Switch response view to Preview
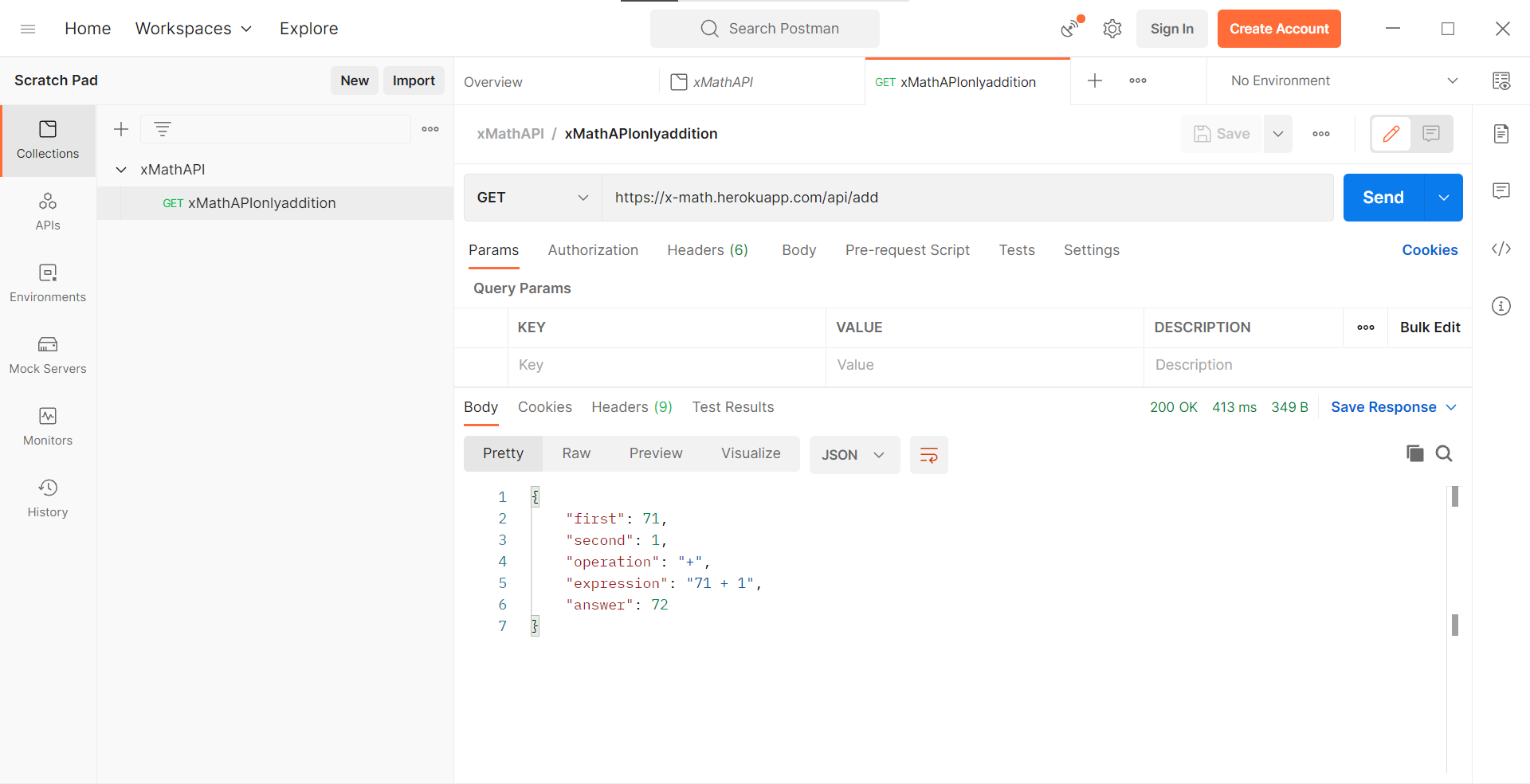The width and height of the screenshot is (1530, 784). [655, 453]
